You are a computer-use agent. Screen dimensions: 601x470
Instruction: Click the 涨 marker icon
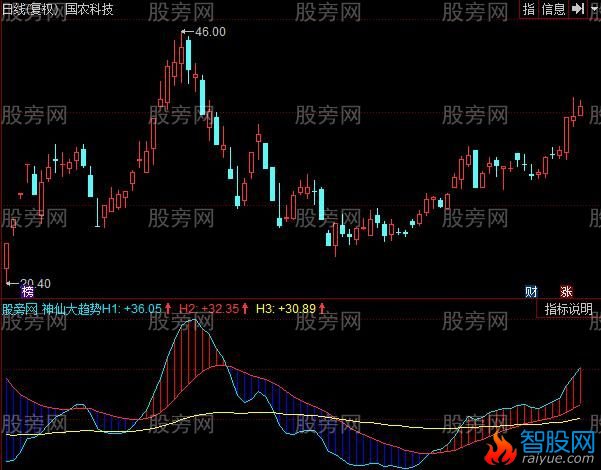click(566, 292)
